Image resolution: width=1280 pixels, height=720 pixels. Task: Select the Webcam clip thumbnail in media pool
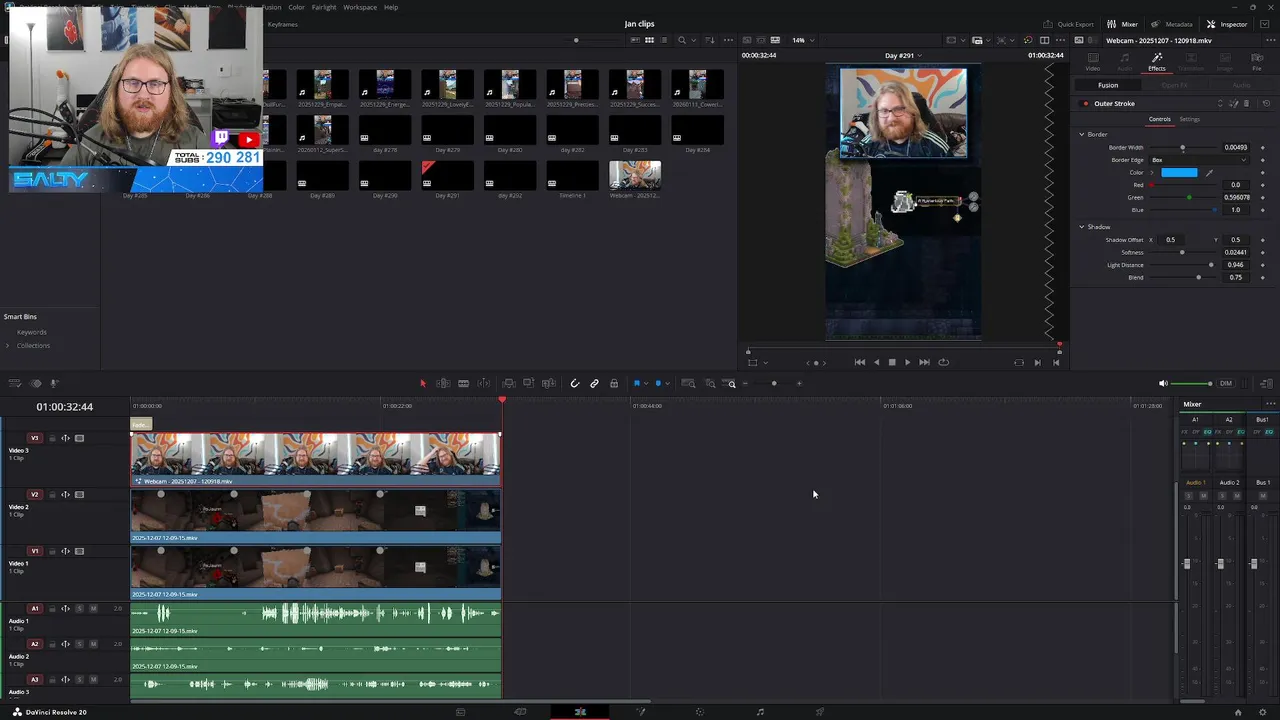coord(635,174)
